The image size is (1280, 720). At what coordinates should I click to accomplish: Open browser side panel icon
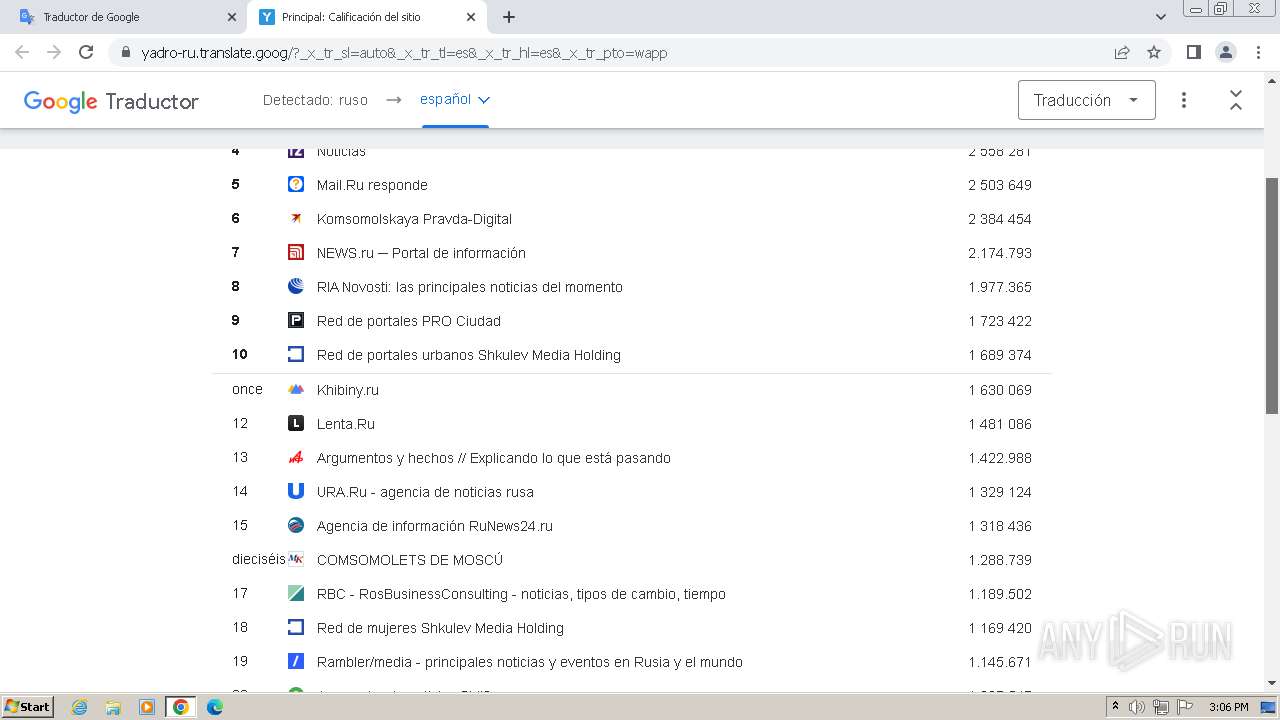[1193, 52]
